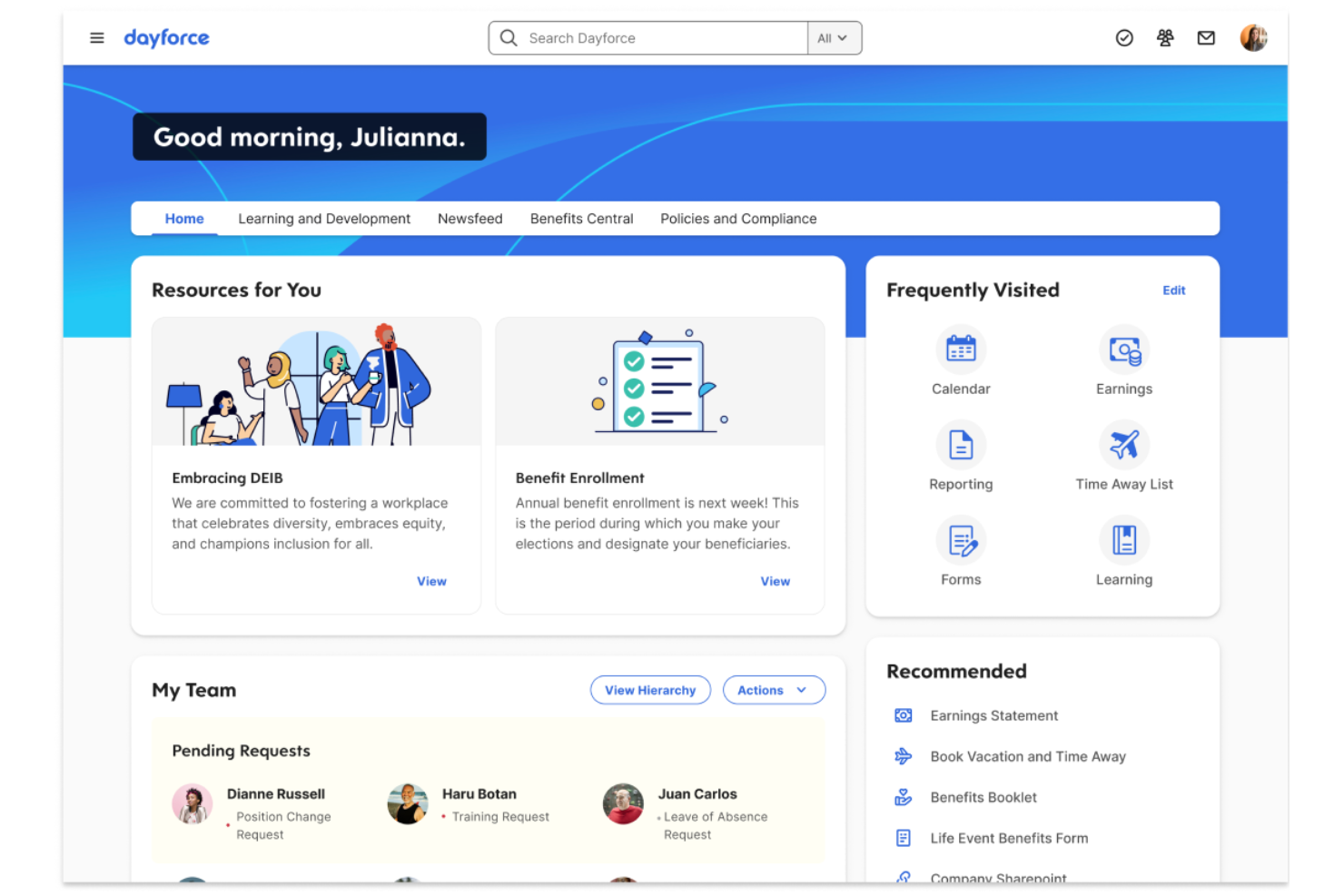The image size is (1344, 896).
Task: Open the All search filter dropdown
Action: click(x=833, y=37)
